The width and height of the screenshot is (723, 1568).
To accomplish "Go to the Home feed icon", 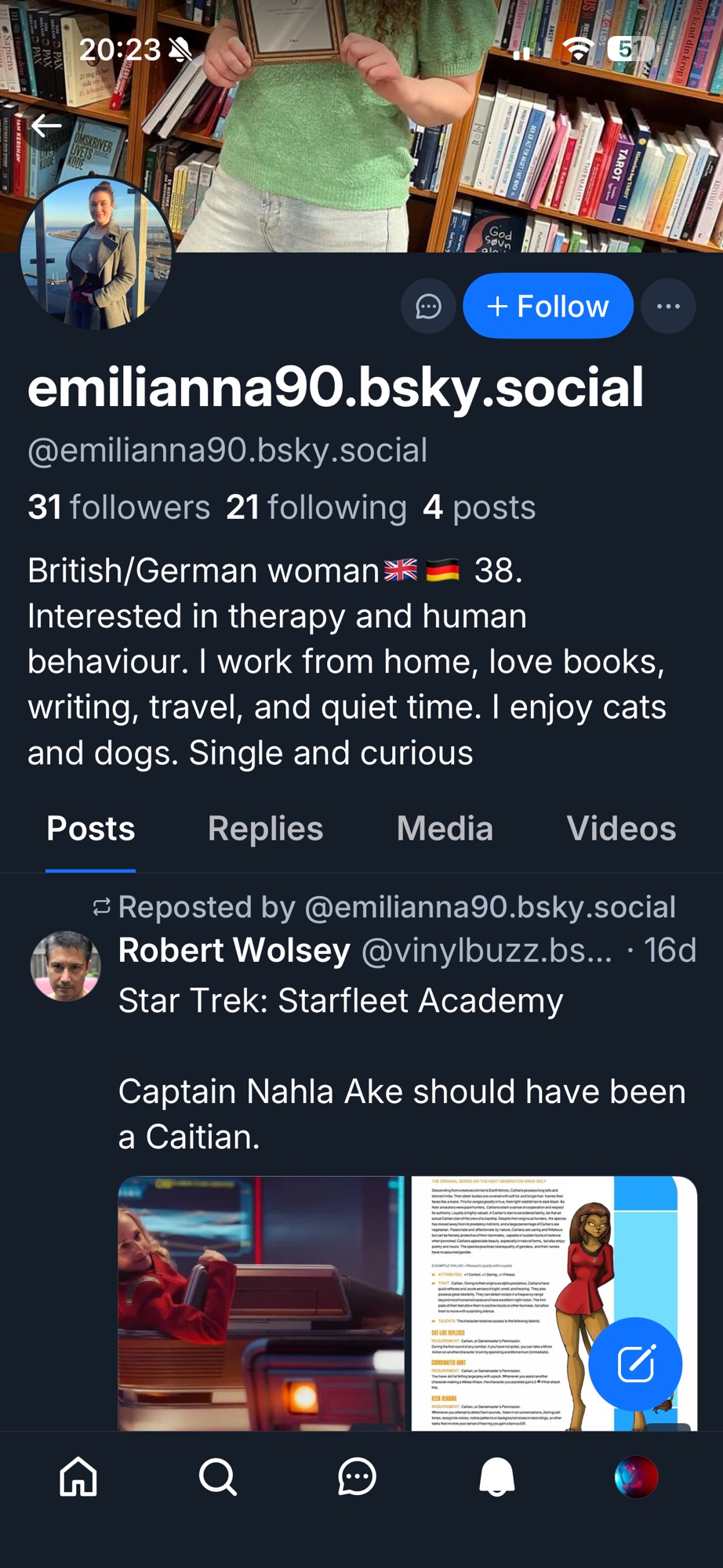I will [78, 1478].
